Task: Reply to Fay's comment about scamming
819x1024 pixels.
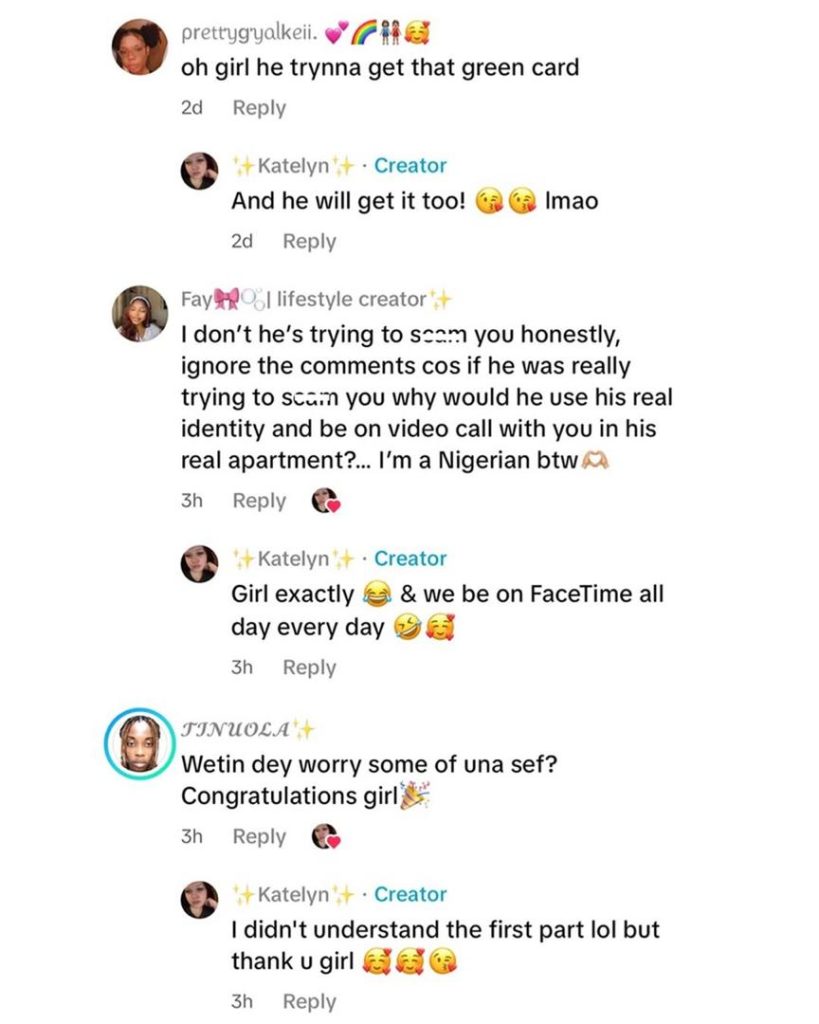Action: 259,501
